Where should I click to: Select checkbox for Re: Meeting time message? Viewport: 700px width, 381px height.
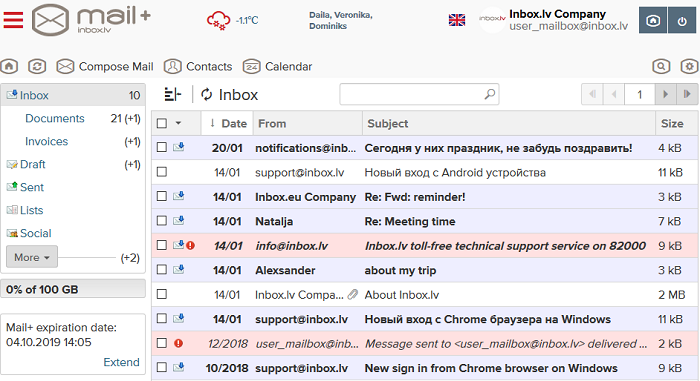162,221
